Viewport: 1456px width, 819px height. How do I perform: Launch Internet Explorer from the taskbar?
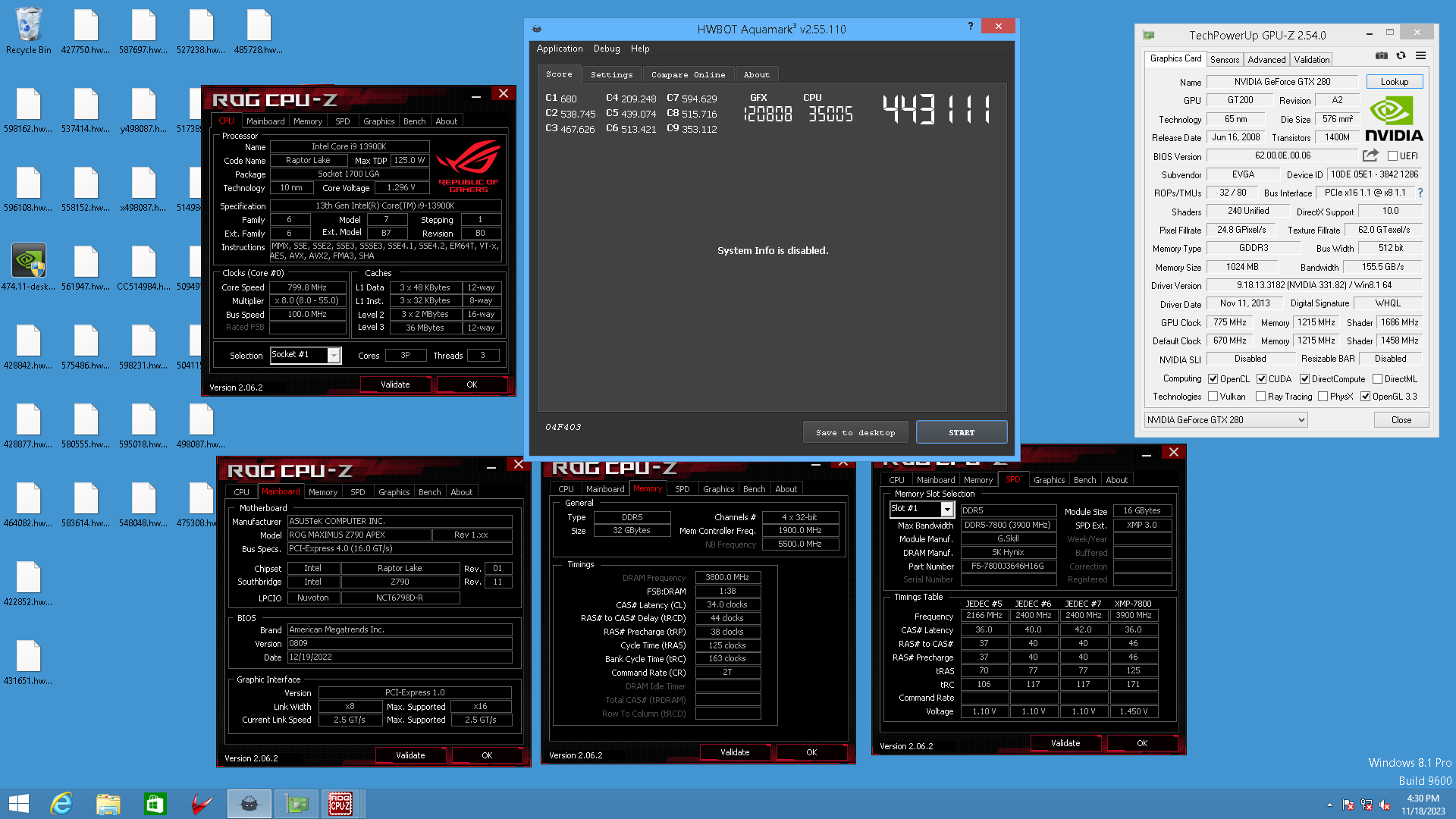(61, 804)
